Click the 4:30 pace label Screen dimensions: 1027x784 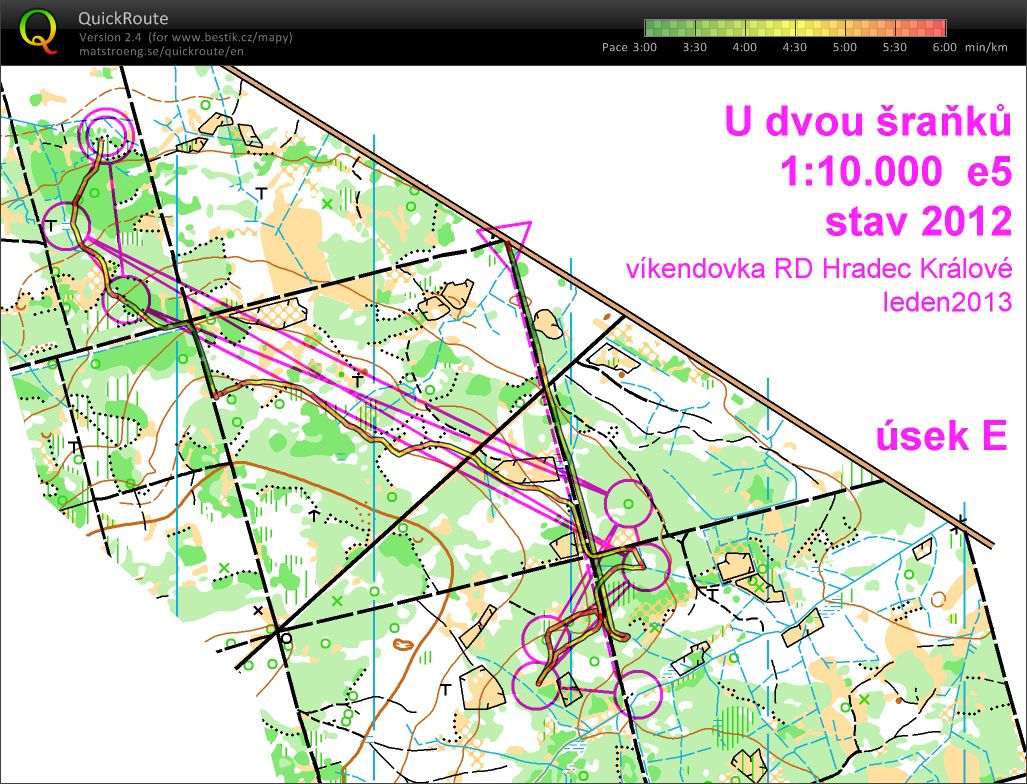[x=794, y=47]
